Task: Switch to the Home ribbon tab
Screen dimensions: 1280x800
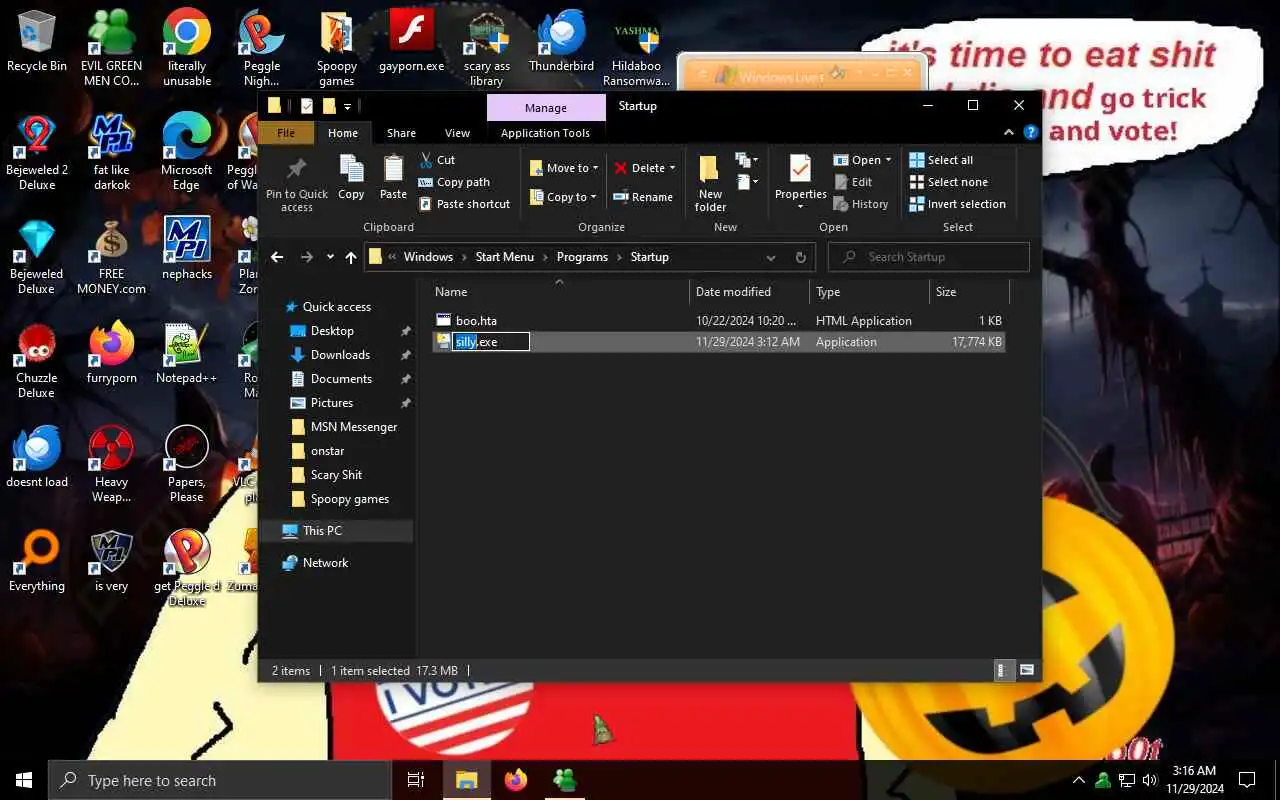Action: (x=342, y=133)
